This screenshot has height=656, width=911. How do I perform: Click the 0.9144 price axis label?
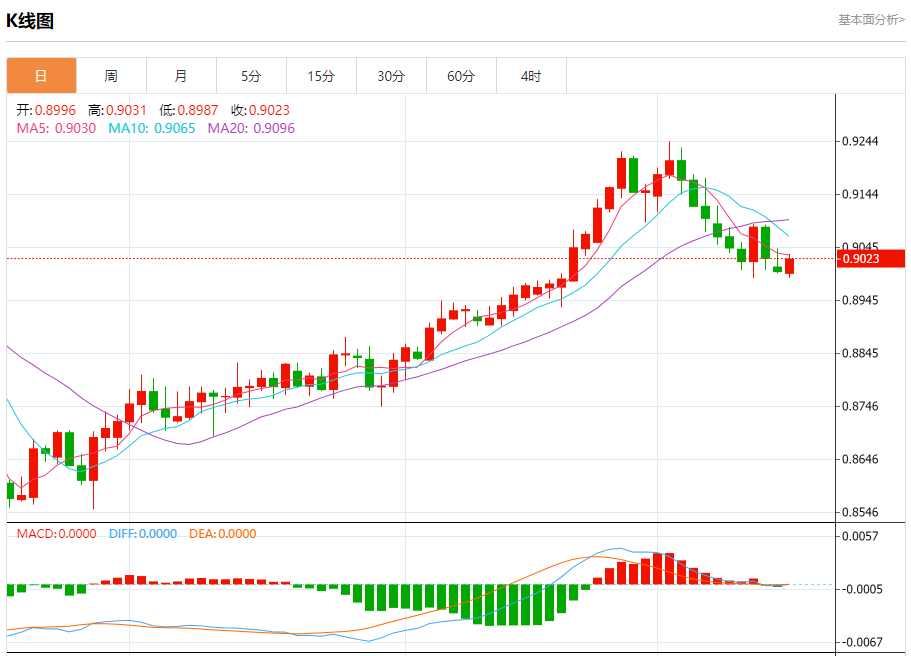pyautogui.click(x=860, y=194)
